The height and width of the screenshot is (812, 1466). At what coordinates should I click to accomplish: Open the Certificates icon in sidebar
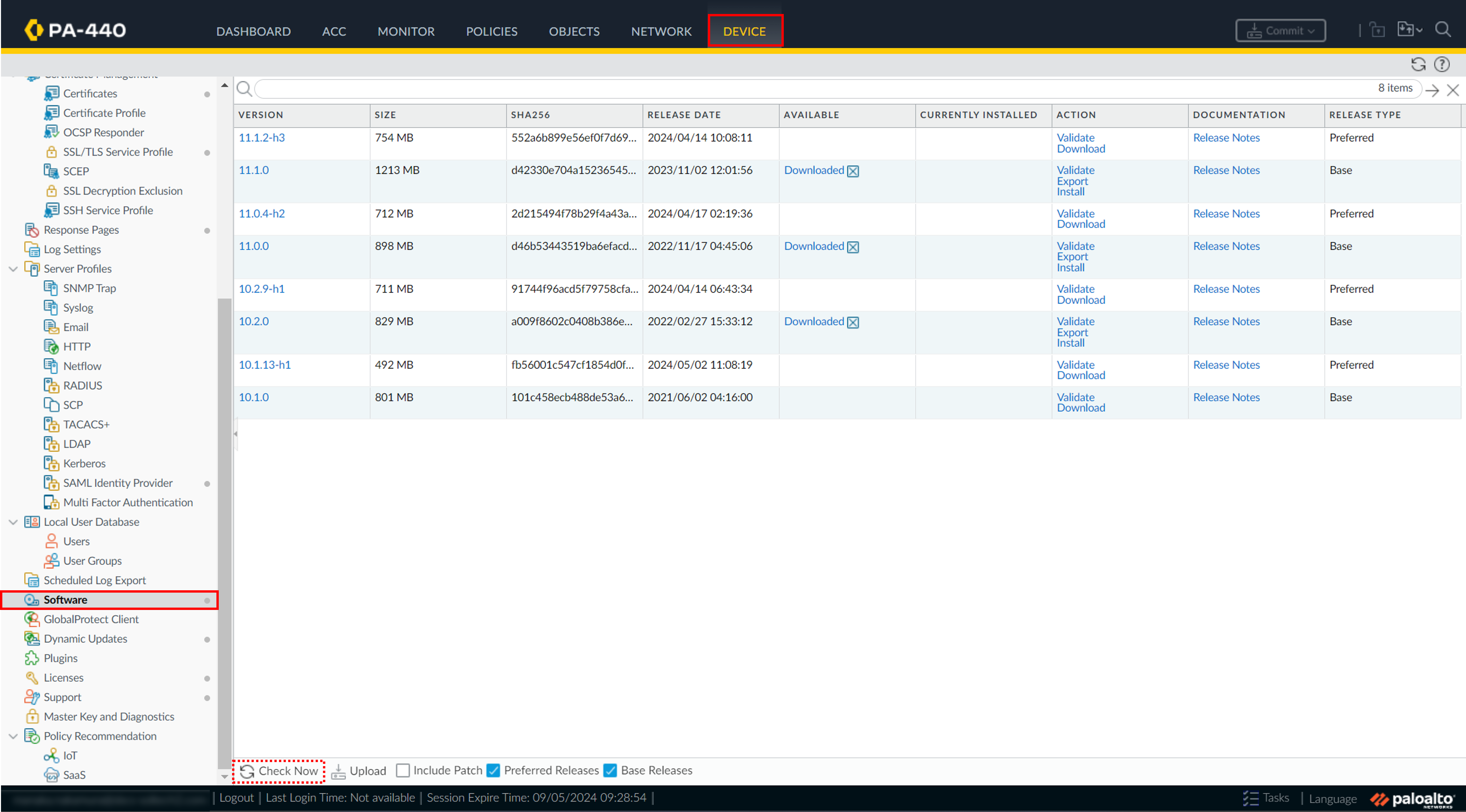(x=51, y=93)
